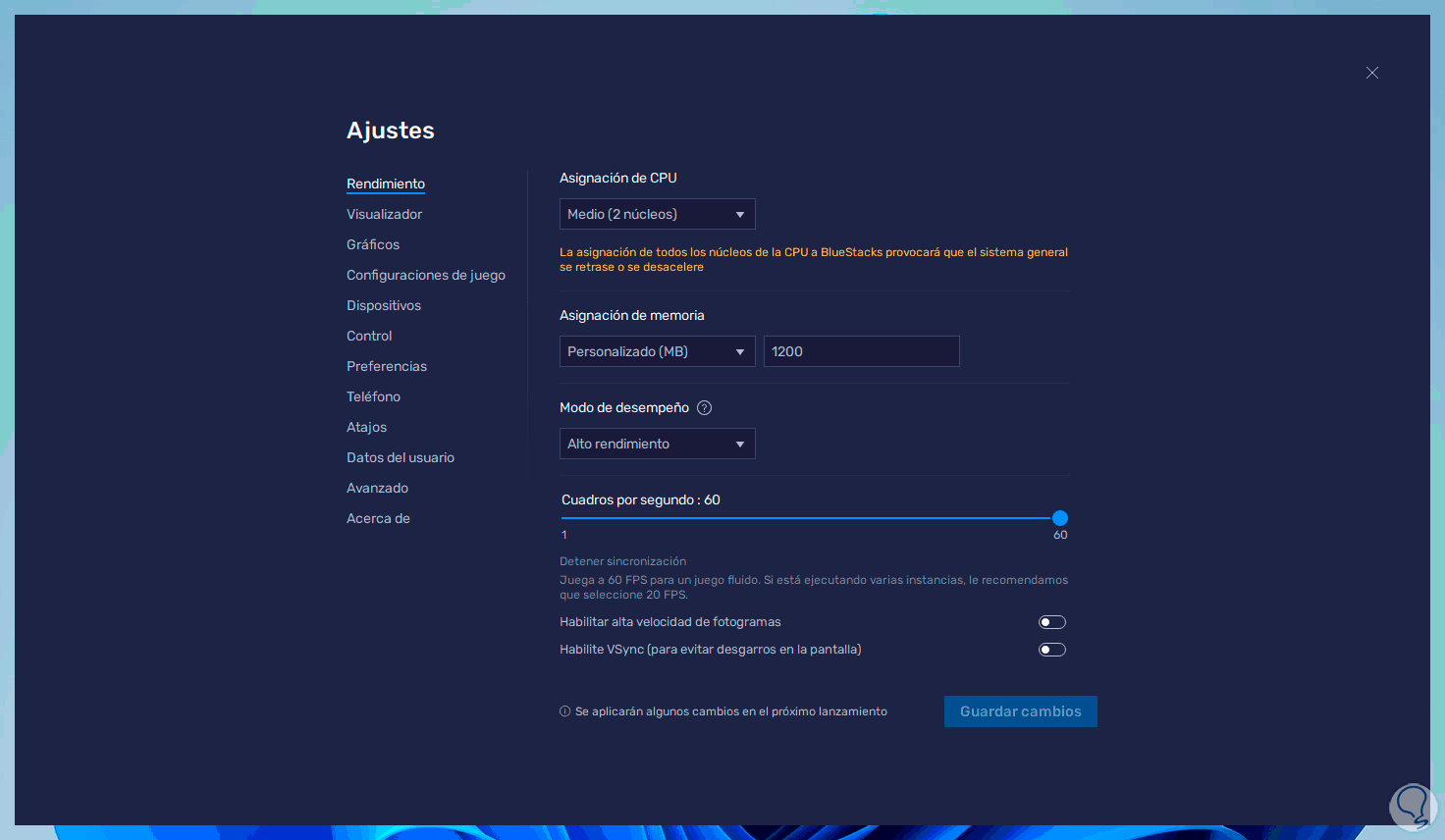The image size is (1445, 840).
Task: Open the Rendimiento settings section
Action: (386, 184)
